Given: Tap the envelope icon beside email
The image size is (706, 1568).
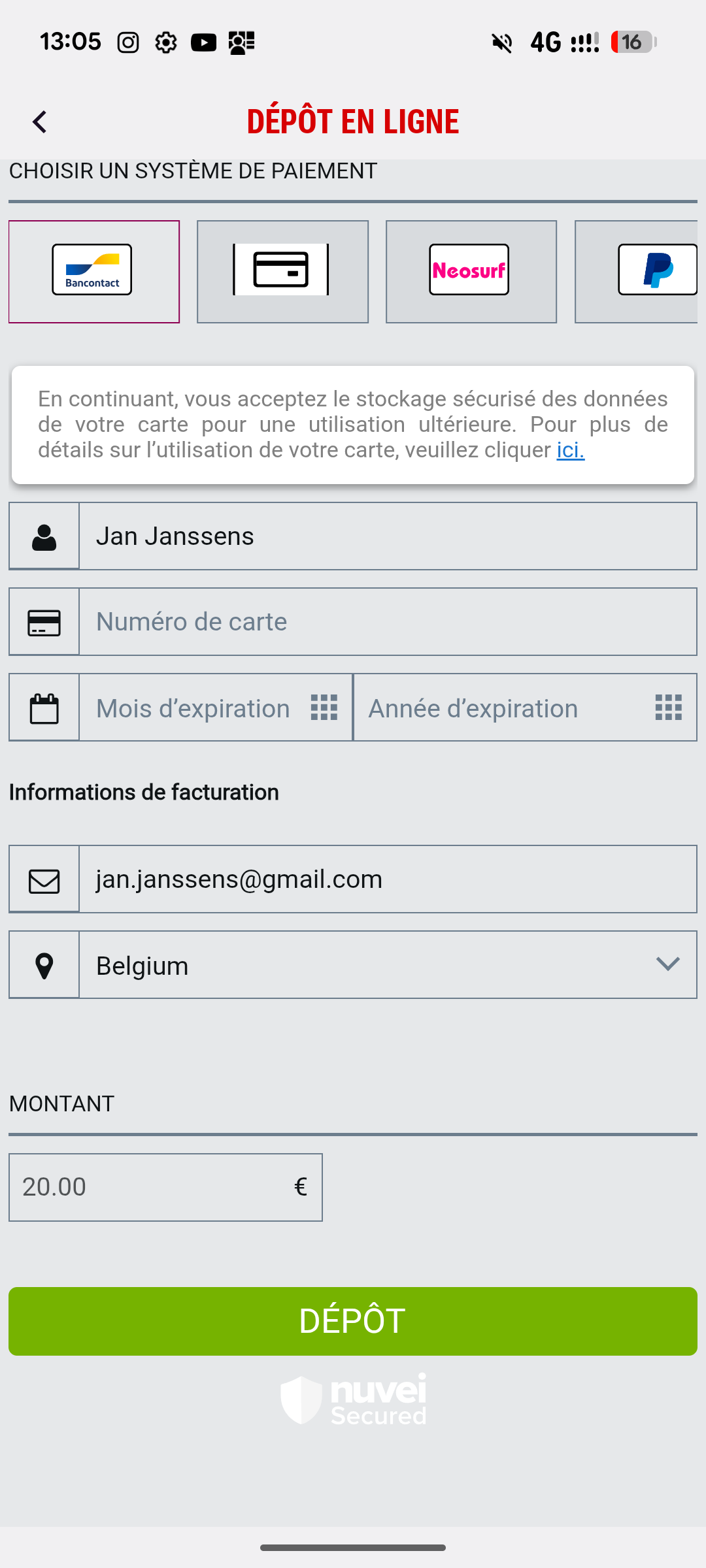Looking at the screenshot, I should coord(44,880).
